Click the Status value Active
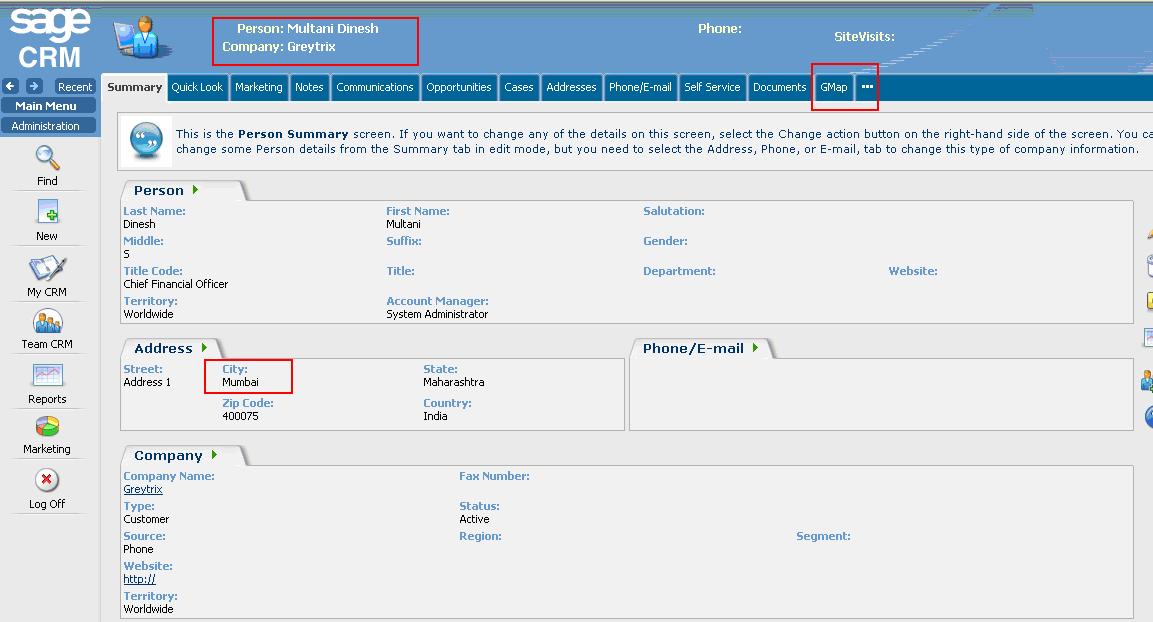Image resolution: width=1153 pixels, height=622 pixels. pos(474,519)
